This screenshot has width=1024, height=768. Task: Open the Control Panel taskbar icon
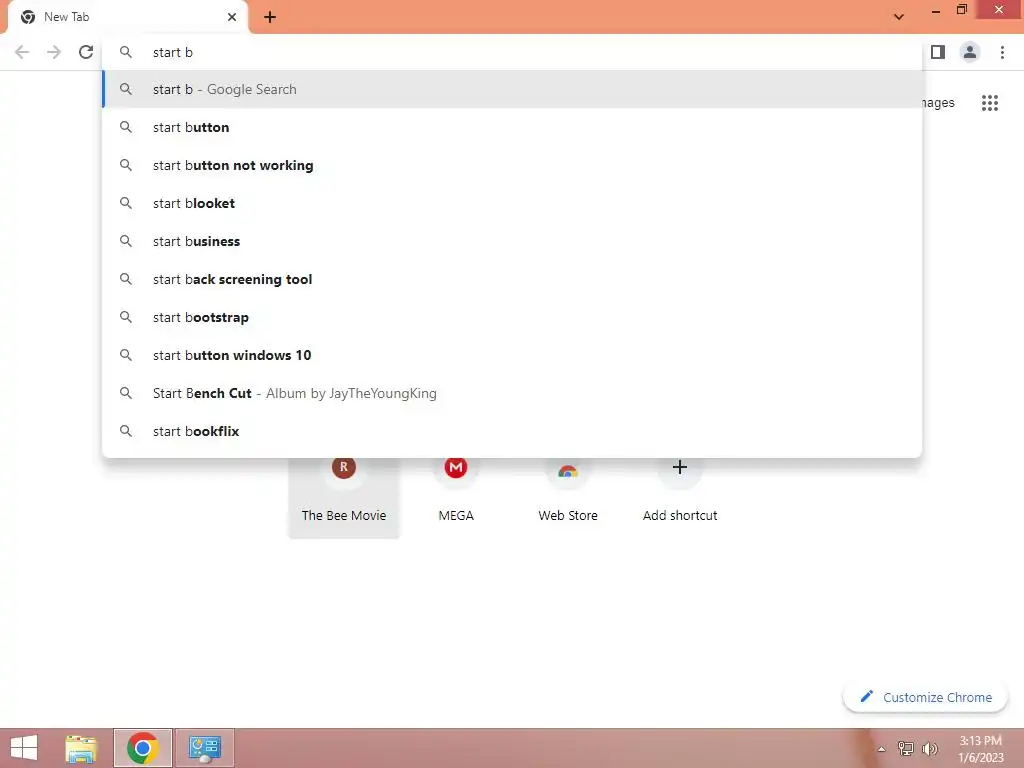[204, 748]
